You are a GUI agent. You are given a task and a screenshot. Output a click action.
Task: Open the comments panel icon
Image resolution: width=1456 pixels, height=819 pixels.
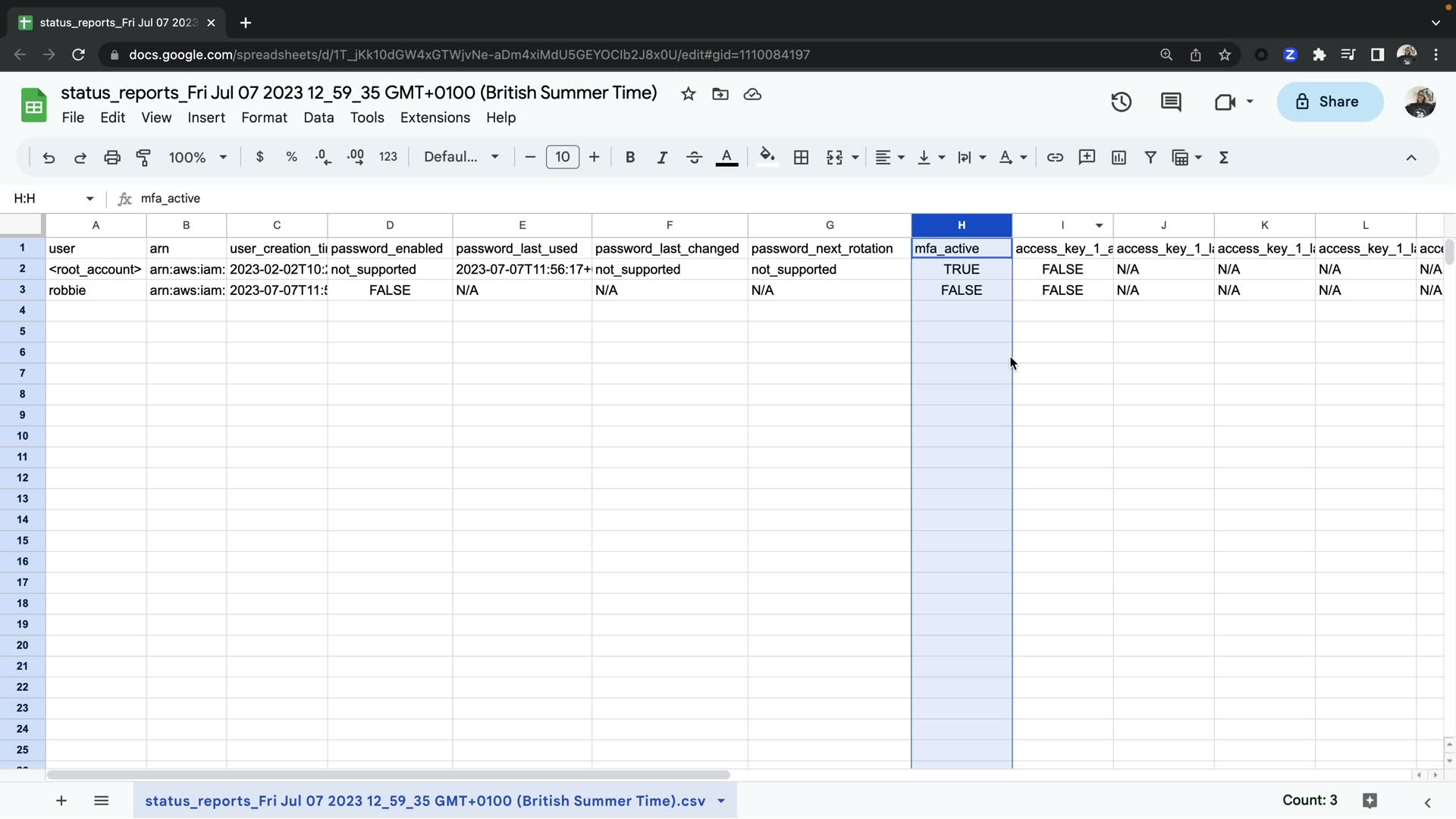[x=1171, y=102]
